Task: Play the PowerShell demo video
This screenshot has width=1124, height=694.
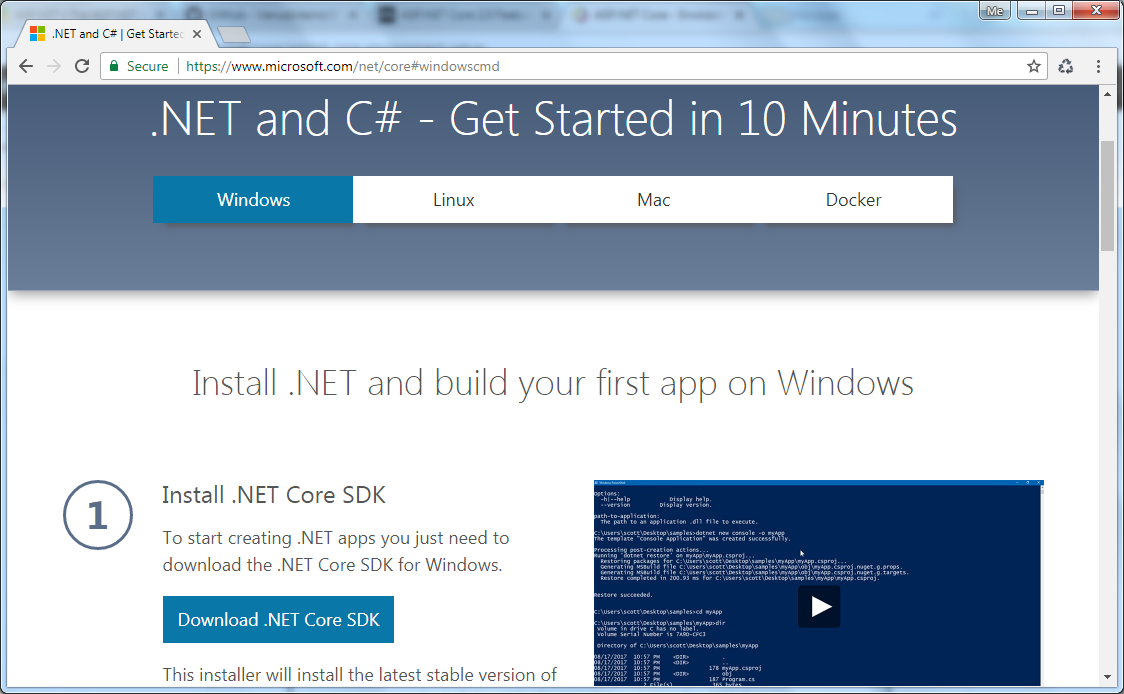Action: (819, 607)
